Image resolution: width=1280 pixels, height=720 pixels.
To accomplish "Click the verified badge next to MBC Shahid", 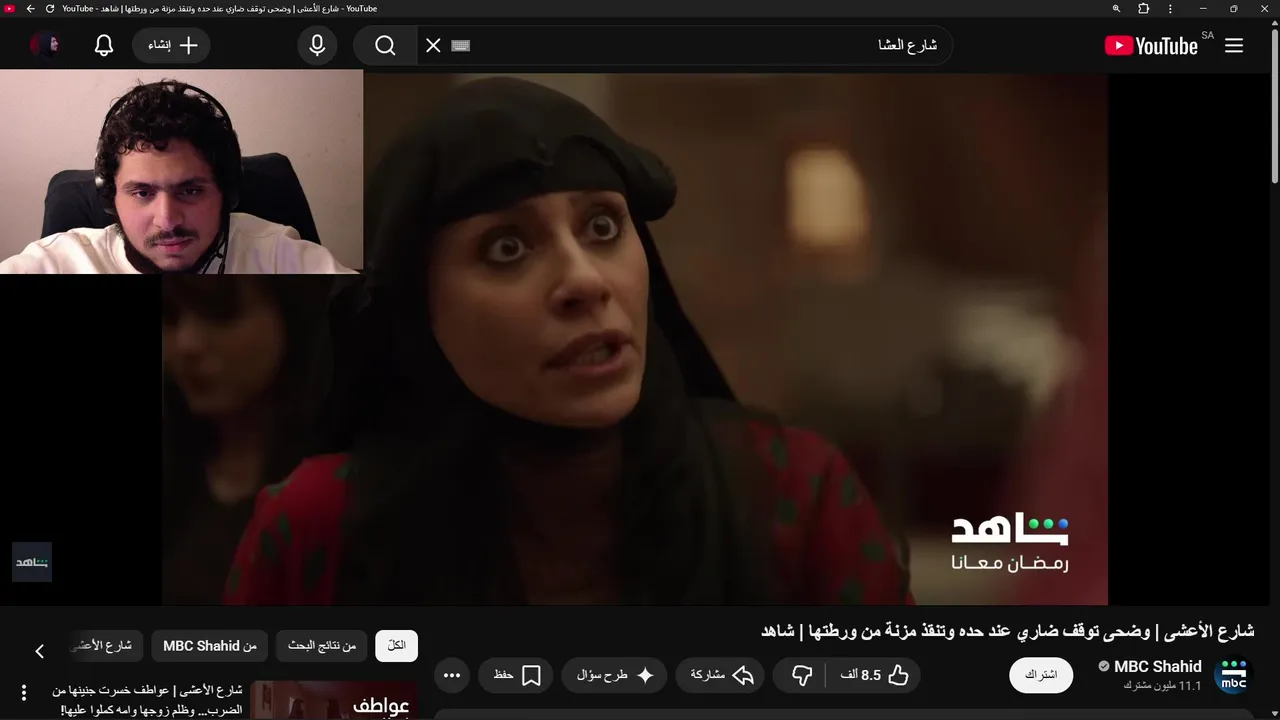I will pyautogui.click(x=1104, y=667).
